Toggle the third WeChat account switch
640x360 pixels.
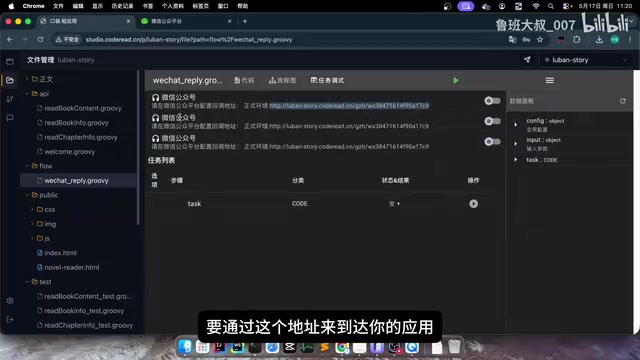(492, 142)
